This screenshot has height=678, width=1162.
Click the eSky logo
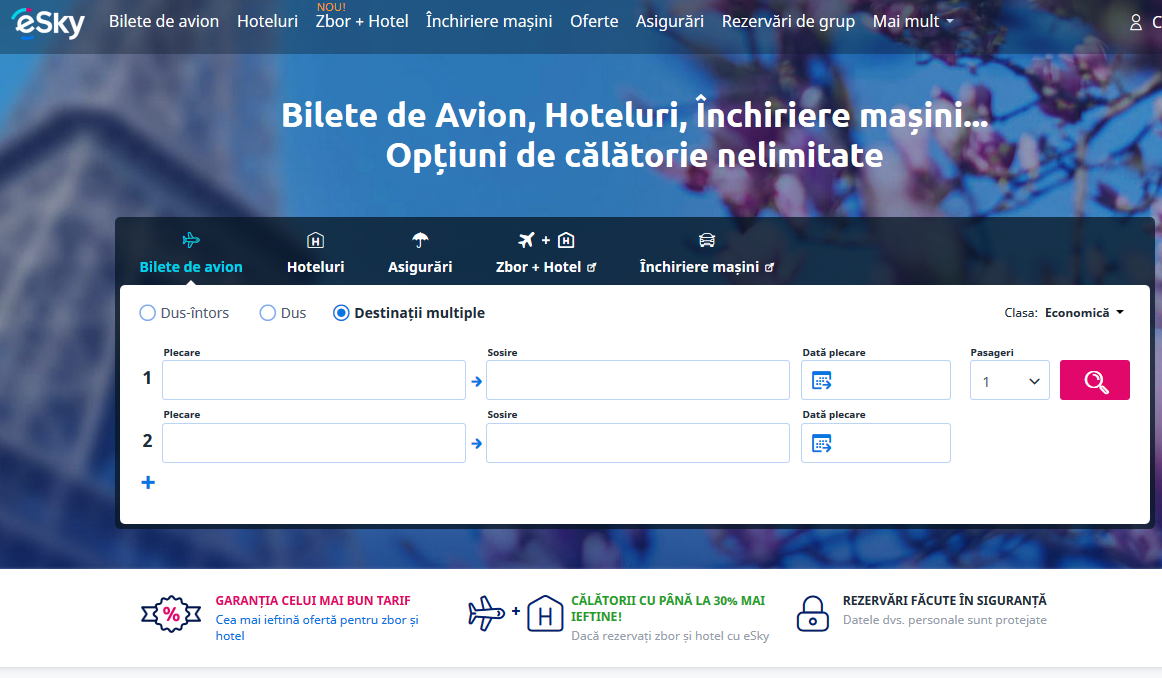pos(48,22)
